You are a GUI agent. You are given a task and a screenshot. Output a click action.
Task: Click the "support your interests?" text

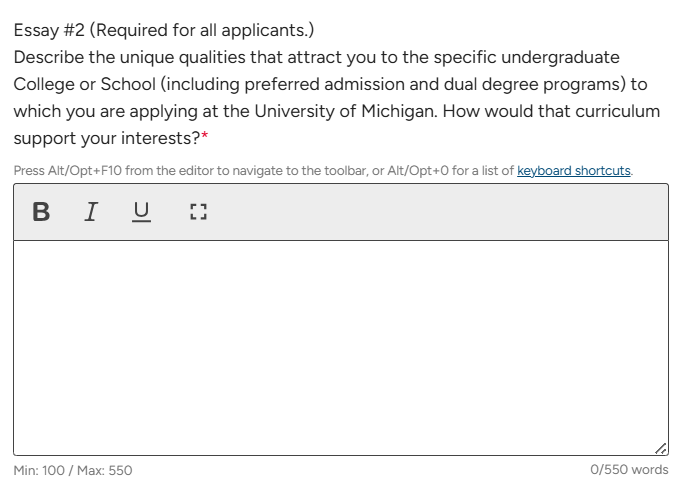click(105, 137)
